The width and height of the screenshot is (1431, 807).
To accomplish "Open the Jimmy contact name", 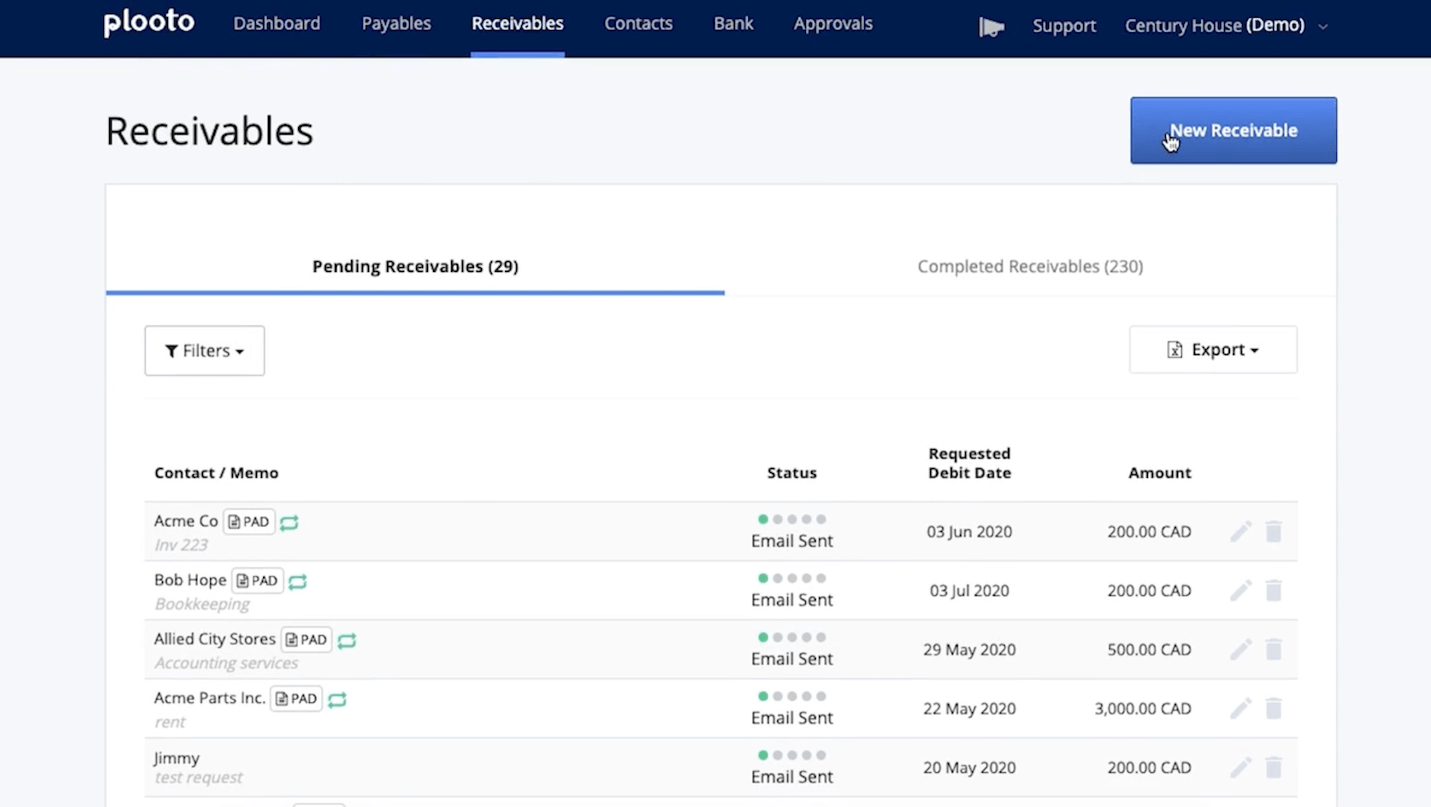I will point(177,758).
